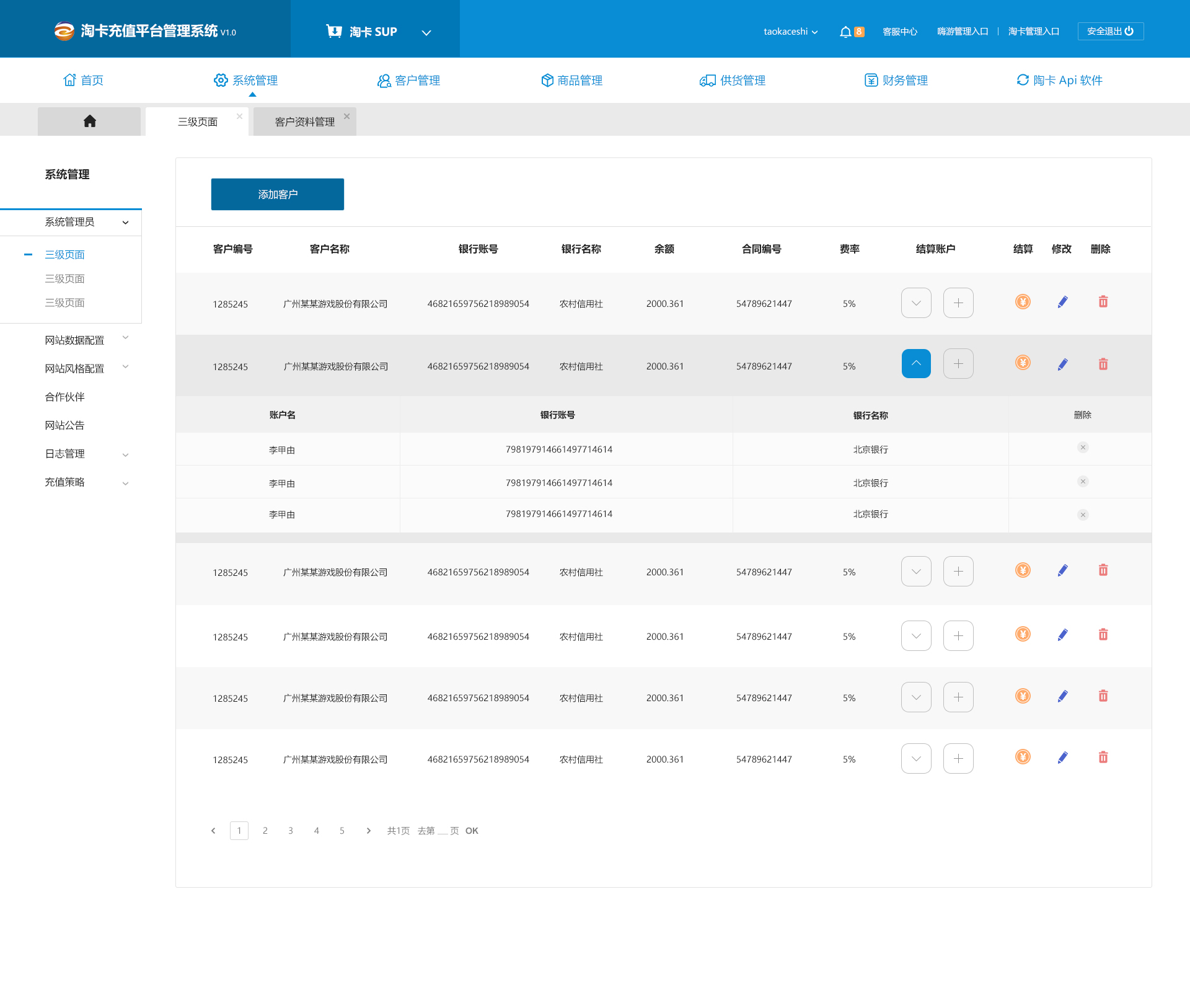
Task: Open 陶卡 Api 软件 navigation menu
Action: 1060,81
